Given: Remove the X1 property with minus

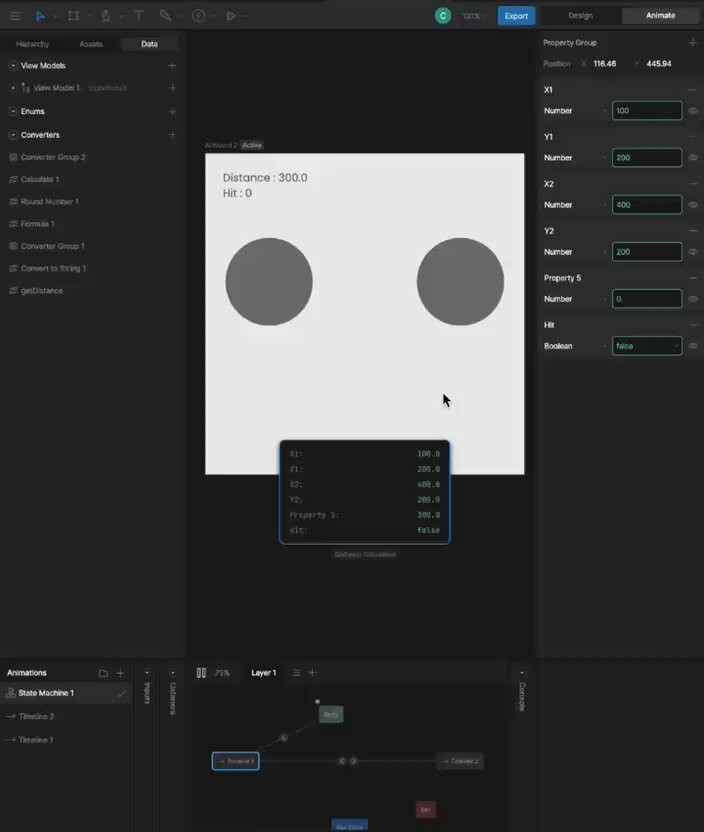Looking at the screenshot, I should click(692, 90).
